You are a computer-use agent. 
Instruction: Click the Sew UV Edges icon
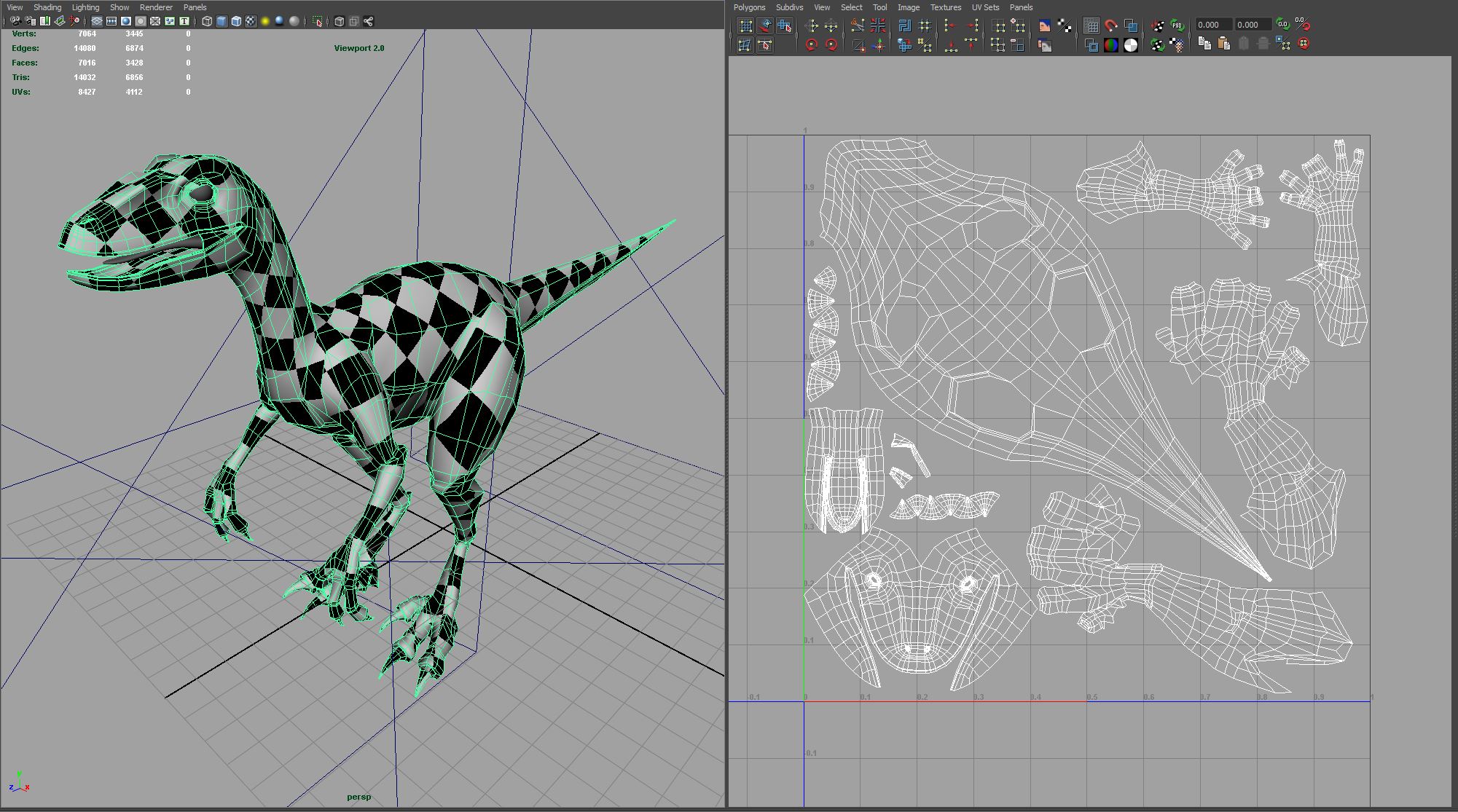(878, 25)
